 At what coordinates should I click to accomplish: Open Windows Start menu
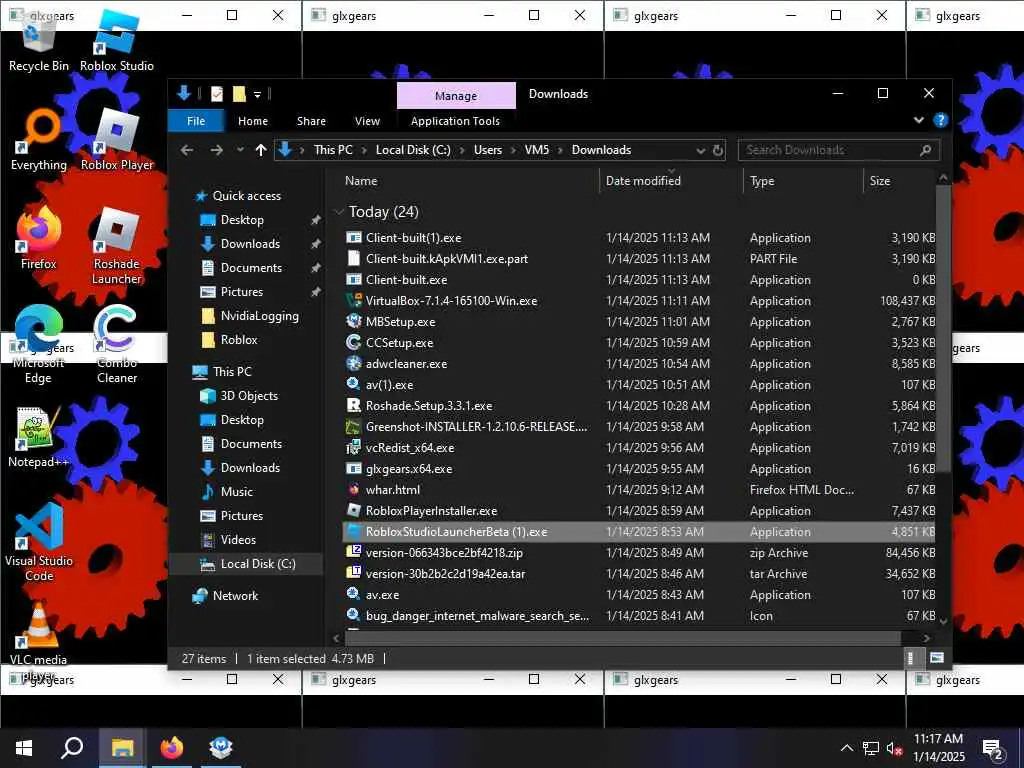coord(24,747)
